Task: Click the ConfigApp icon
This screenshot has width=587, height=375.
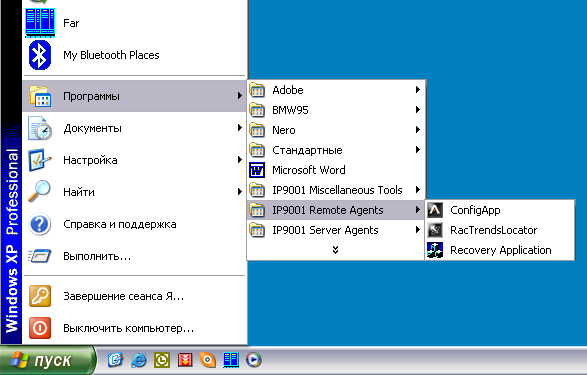Action: click(435, 210)
